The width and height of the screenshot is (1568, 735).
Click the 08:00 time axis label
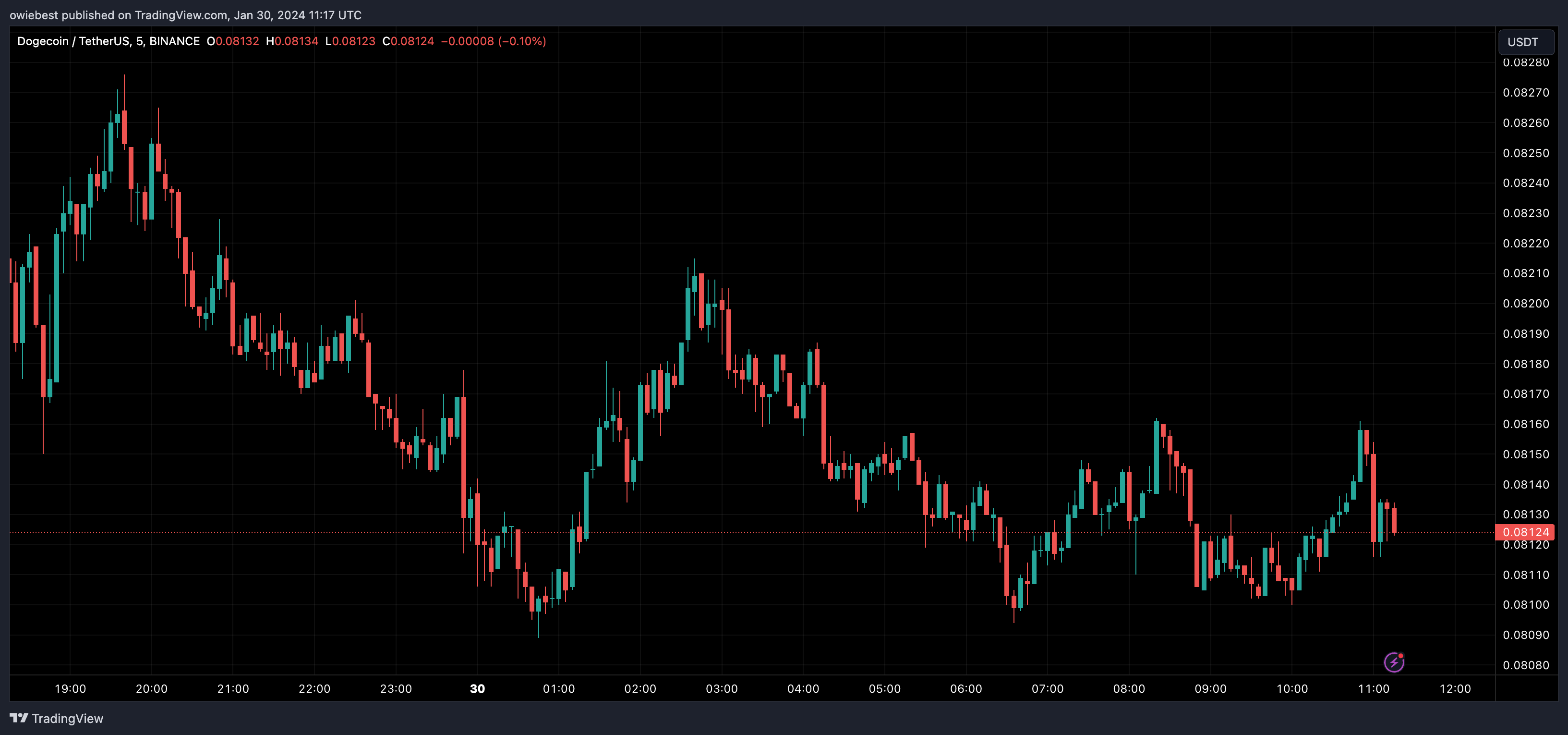click(1129, 689)
